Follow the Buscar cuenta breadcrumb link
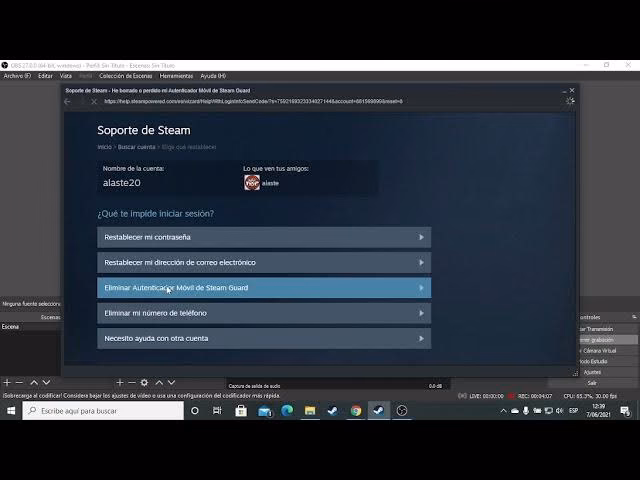Image resolution: width=640 pixels, height=480 pixels. click(136, 147)
